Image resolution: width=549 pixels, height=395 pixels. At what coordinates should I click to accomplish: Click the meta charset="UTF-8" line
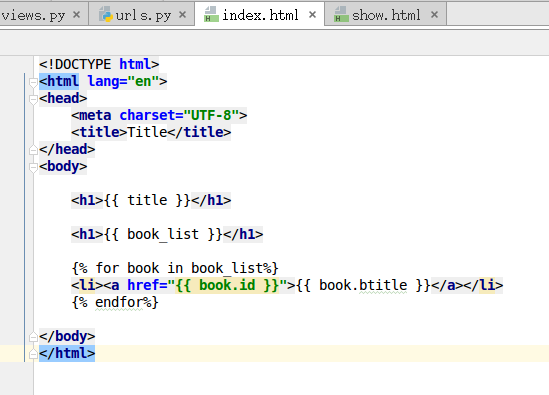(159, 115)
